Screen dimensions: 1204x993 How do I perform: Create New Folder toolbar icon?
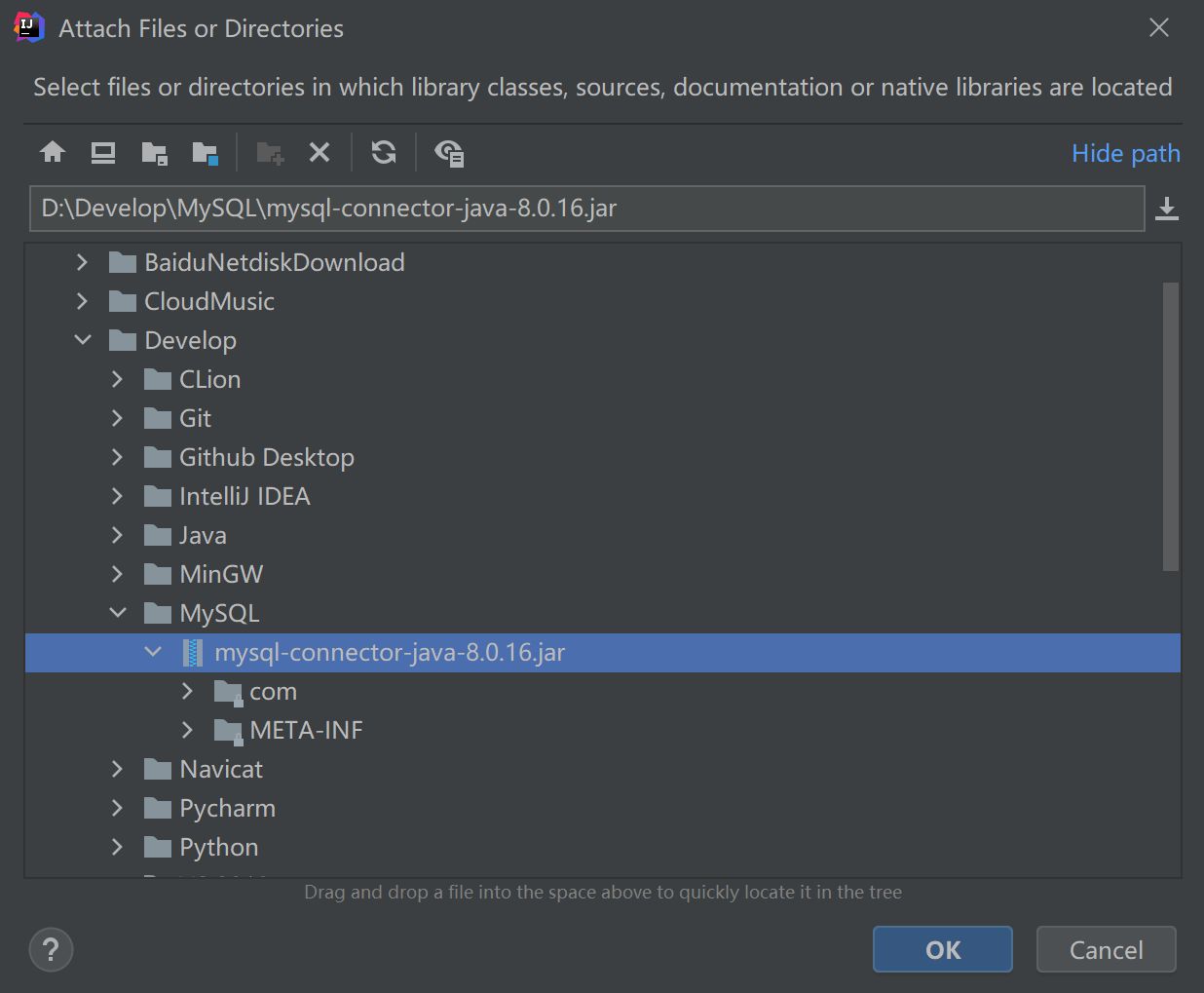click(270, 153)
